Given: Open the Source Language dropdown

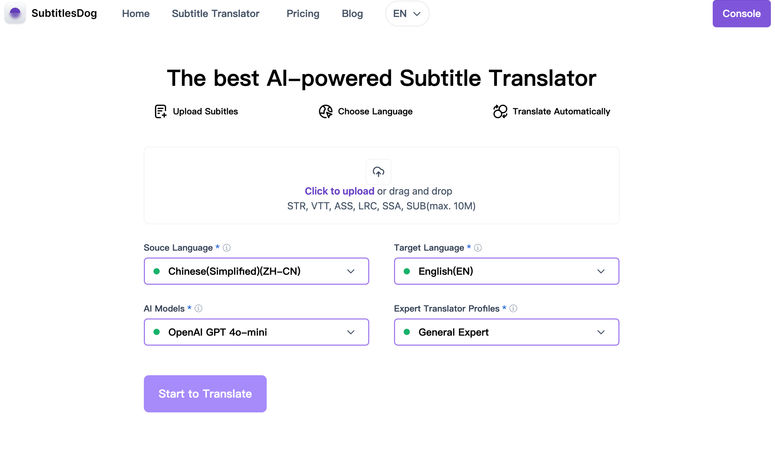Looking at the screenshot, I should tap(256, 271).
